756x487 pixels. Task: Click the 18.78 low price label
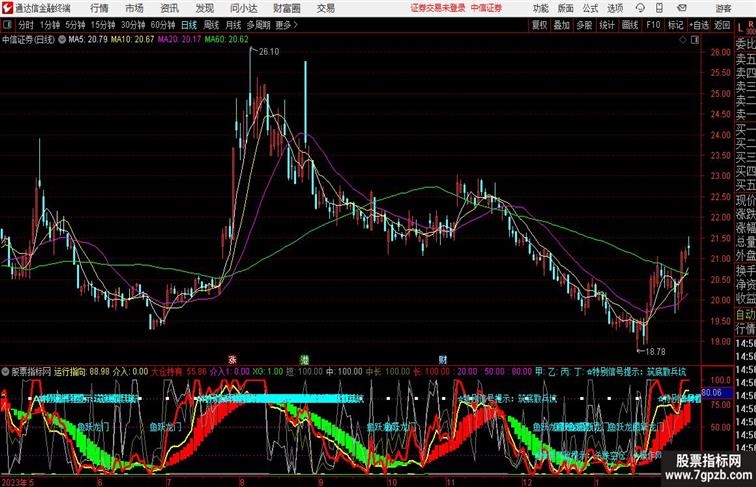click(x=655, y=352)
